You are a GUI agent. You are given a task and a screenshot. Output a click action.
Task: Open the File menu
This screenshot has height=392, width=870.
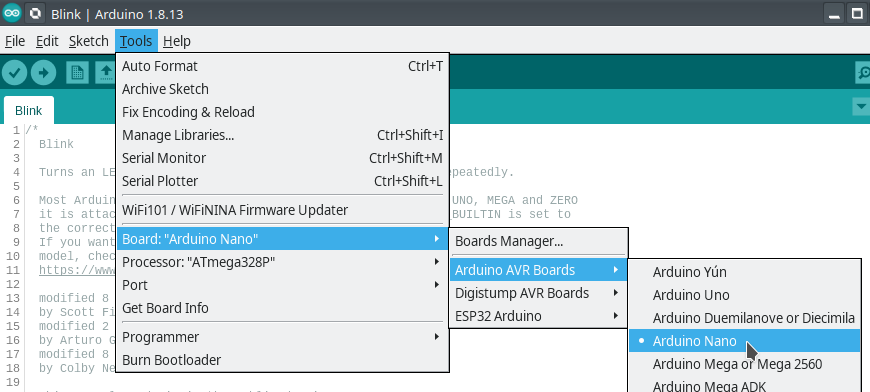pyautogui.click(x=15, y=41)
